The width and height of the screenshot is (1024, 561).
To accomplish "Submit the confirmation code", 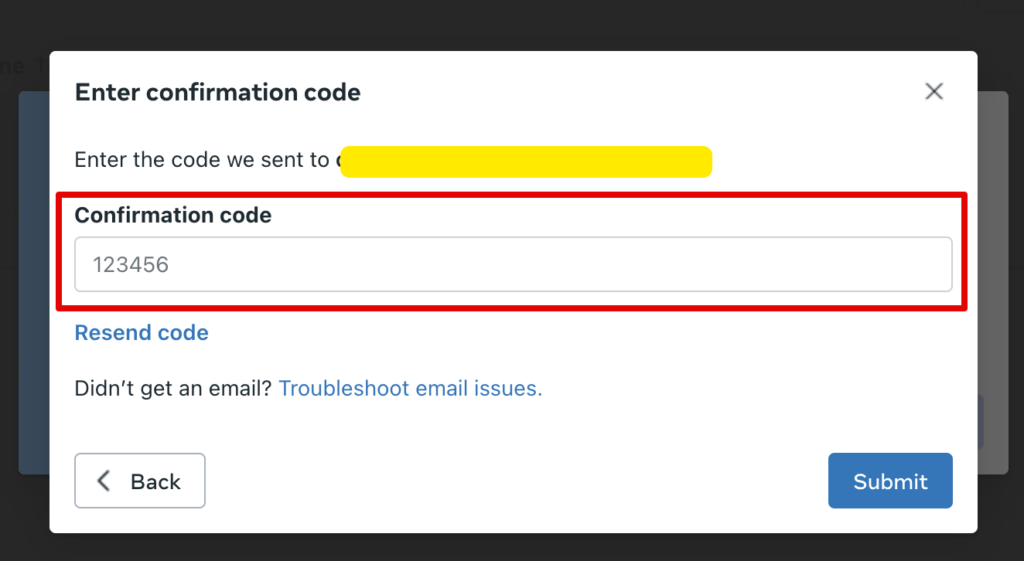I will [890, 481].
